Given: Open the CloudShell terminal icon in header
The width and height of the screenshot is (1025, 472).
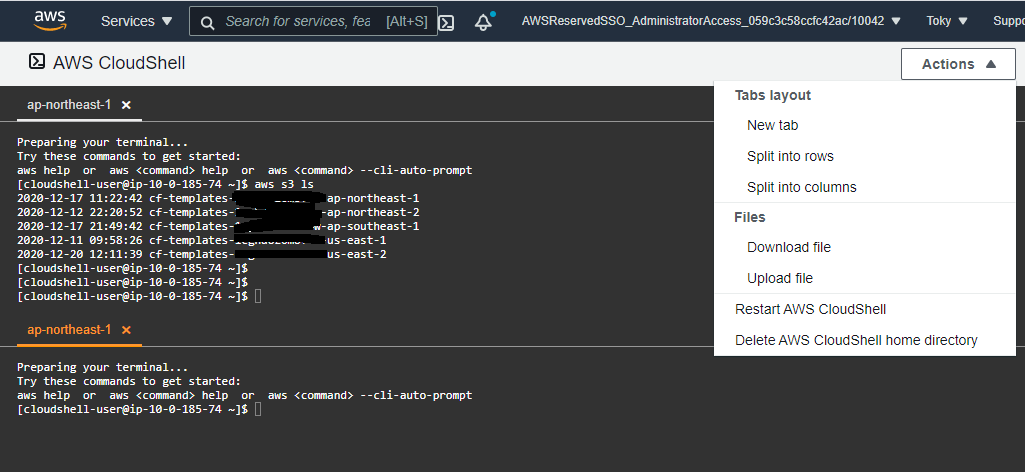Looking at the screenshot, I should click(446, 22).
